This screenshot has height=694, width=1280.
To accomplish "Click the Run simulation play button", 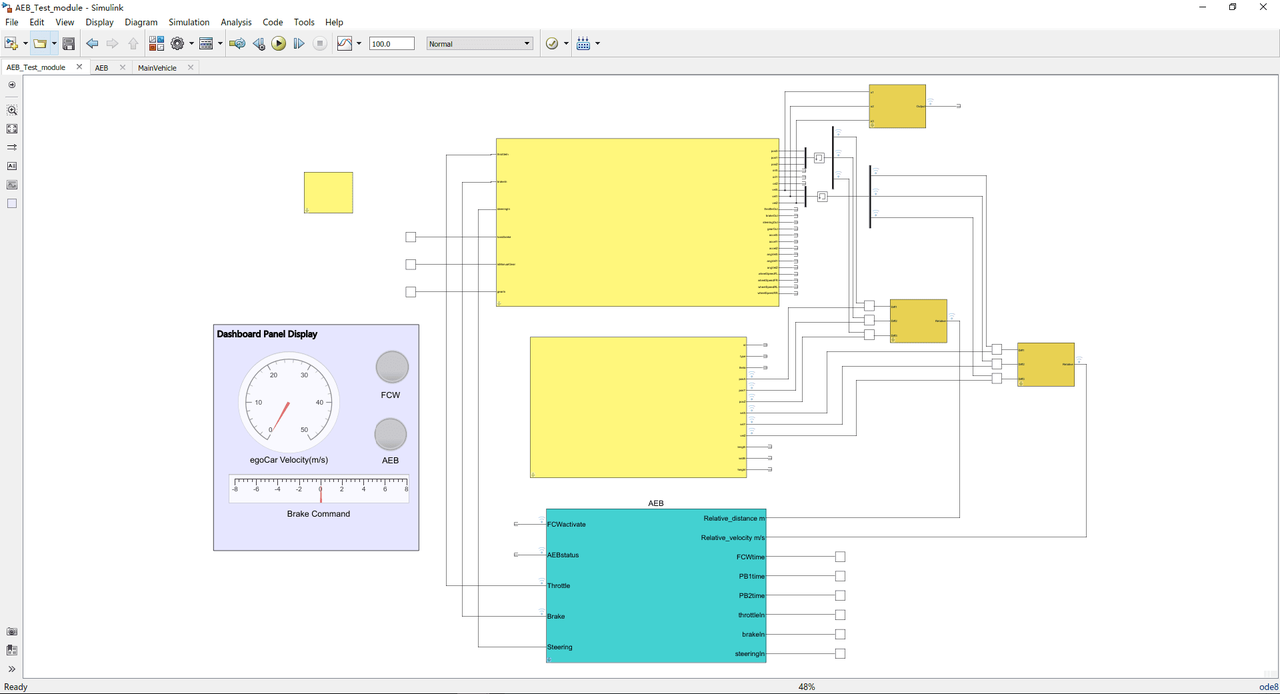I will pyautogui.click(x=279, y=44).
